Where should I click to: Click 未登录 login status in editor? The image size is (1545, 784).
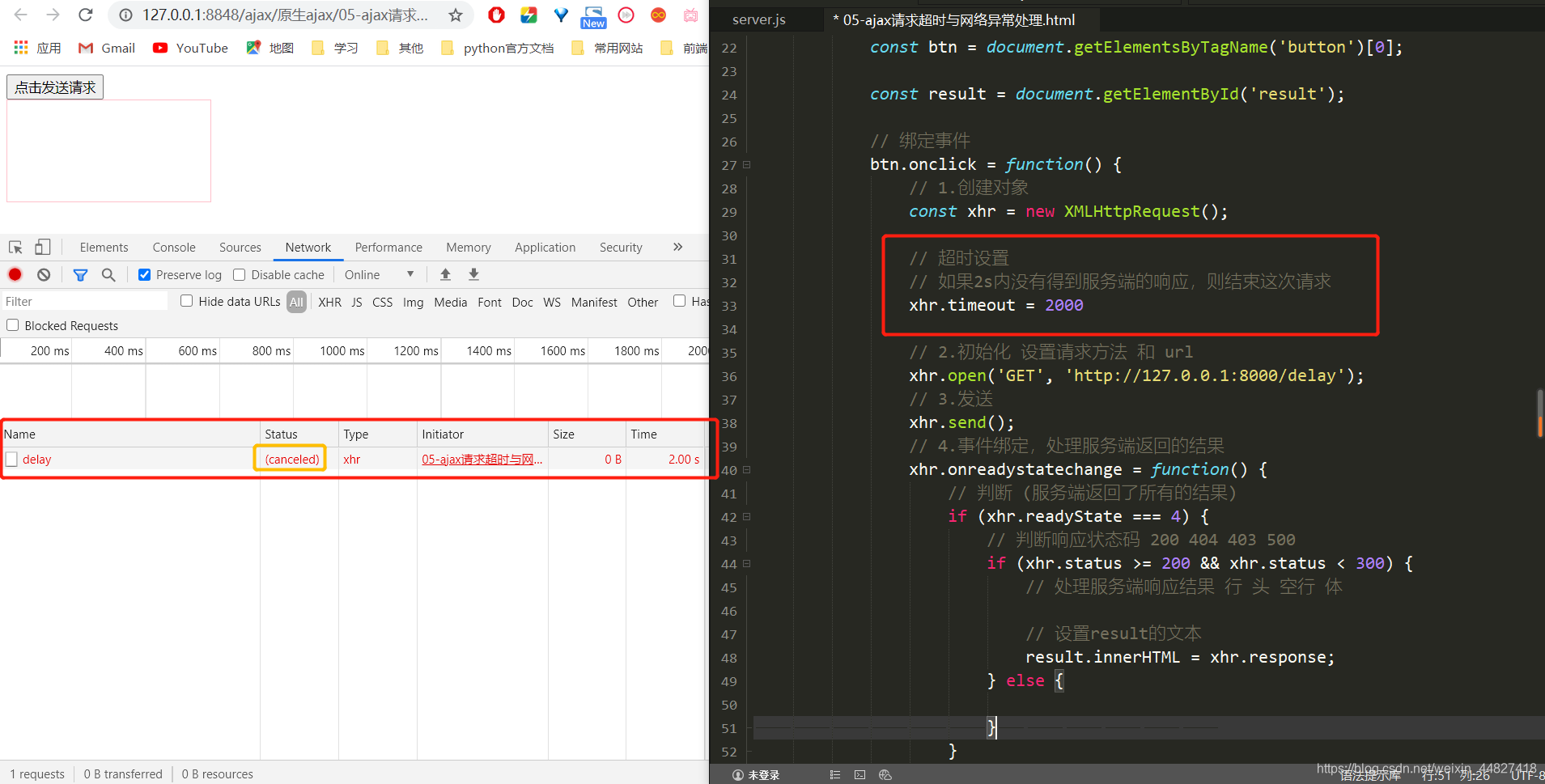click(756, 774)
